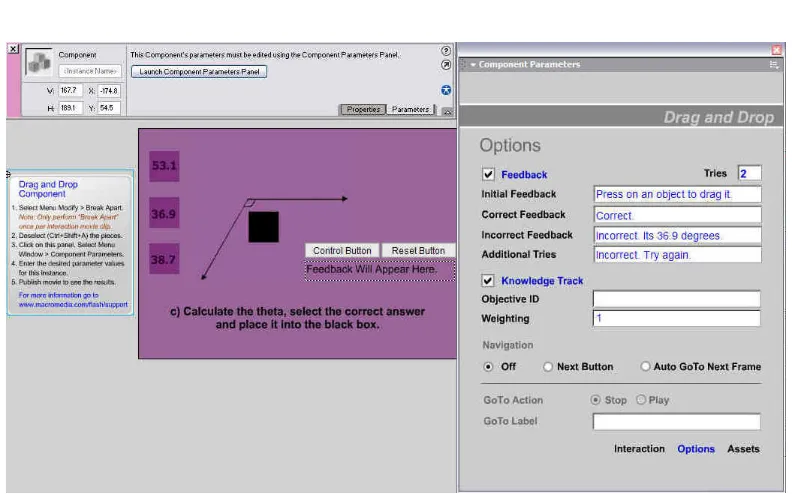The width and height of the screenshot is (792, 494).
Task: Click the Y position field
Action: 109,108
